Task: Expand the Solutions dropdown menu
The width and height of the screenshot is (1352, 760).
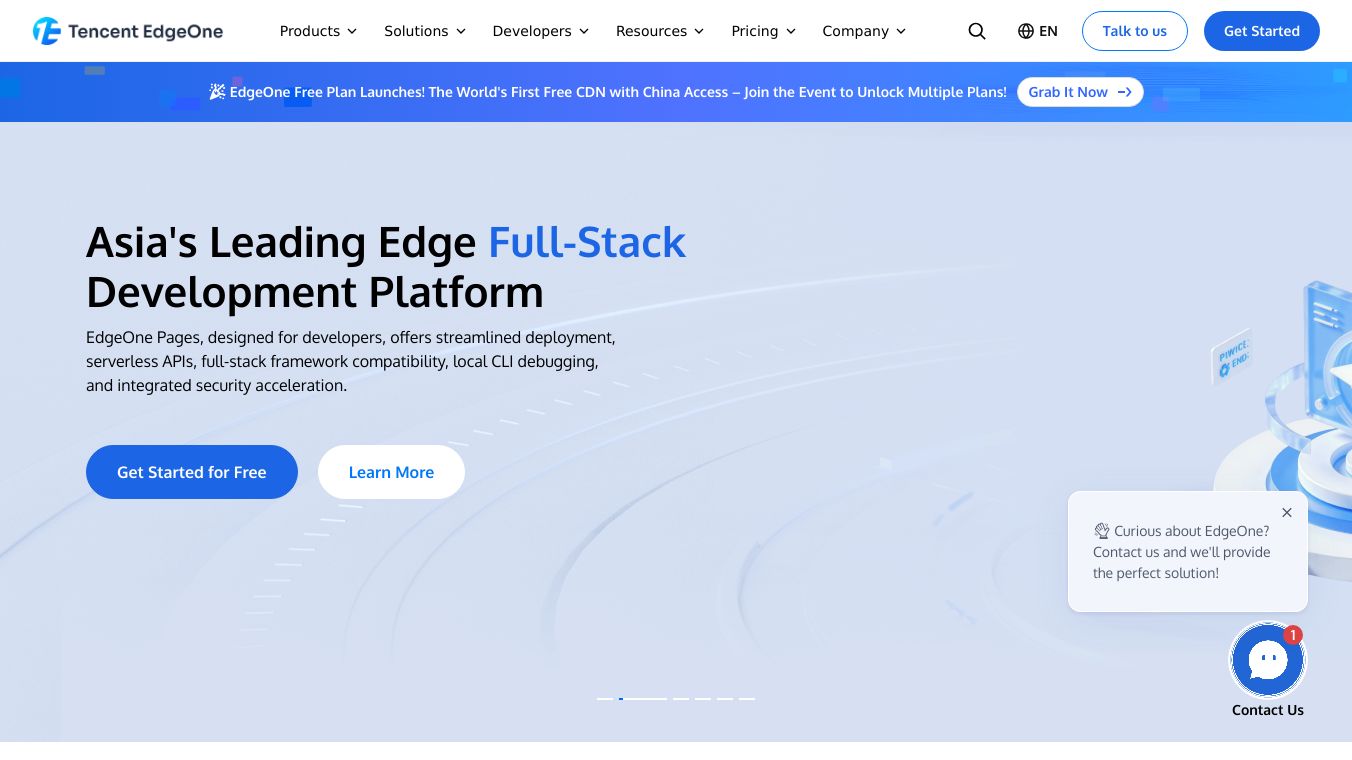Action: (425, 31)
